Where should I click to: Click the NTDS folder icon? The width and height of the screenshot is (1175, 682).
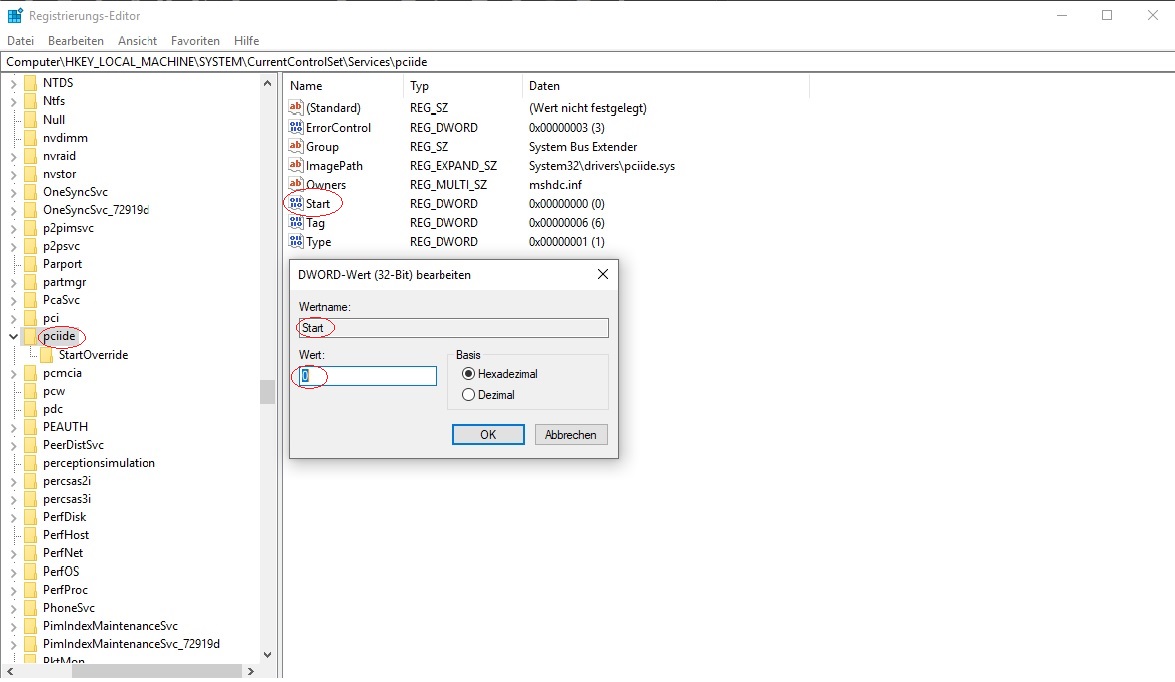(x=30, y=82)
